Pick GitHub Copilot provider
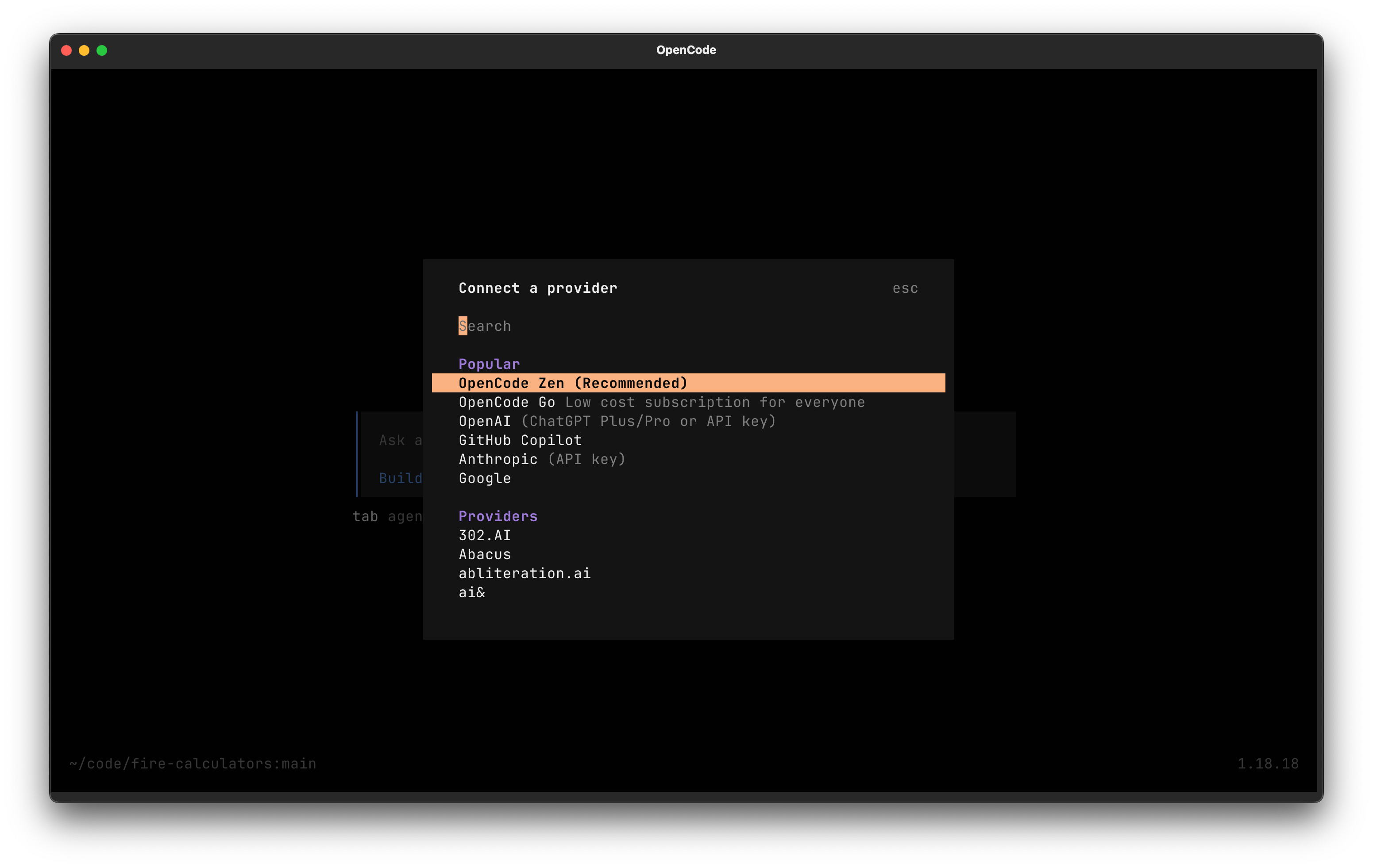The height and width of the screenshot is (868, 1373). coord(688,440)
